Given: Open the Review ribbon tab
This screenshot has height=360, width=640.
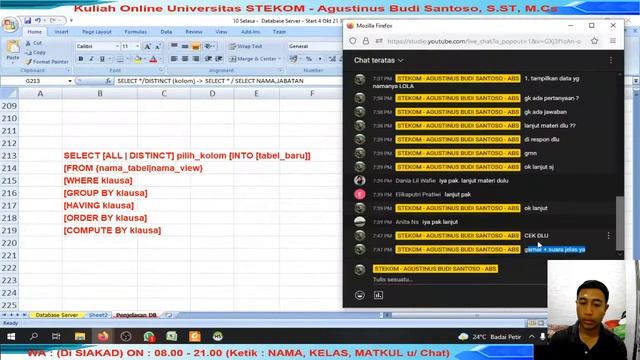Looking at the screenshot, I should (194, 32).
